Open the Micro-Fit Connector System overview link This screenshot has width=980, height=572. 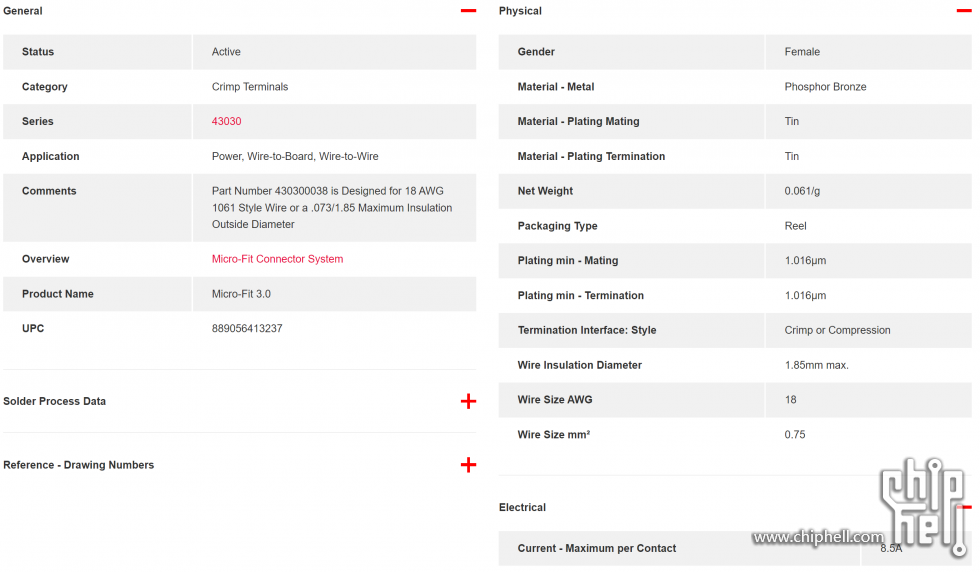coord(277,259)
